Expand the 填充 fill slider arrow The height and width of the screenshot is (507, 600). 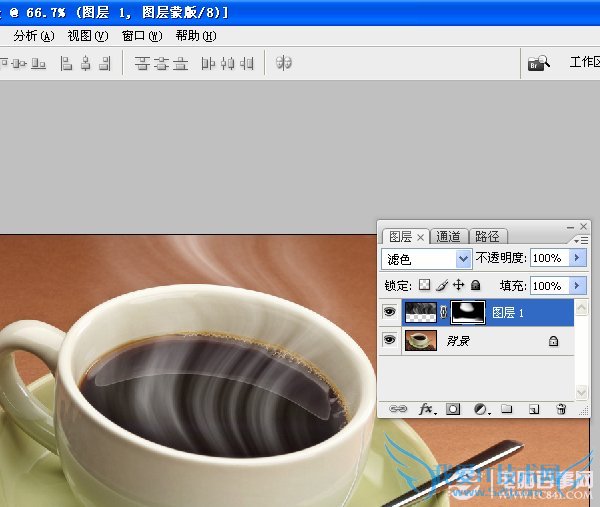point(577,286)
